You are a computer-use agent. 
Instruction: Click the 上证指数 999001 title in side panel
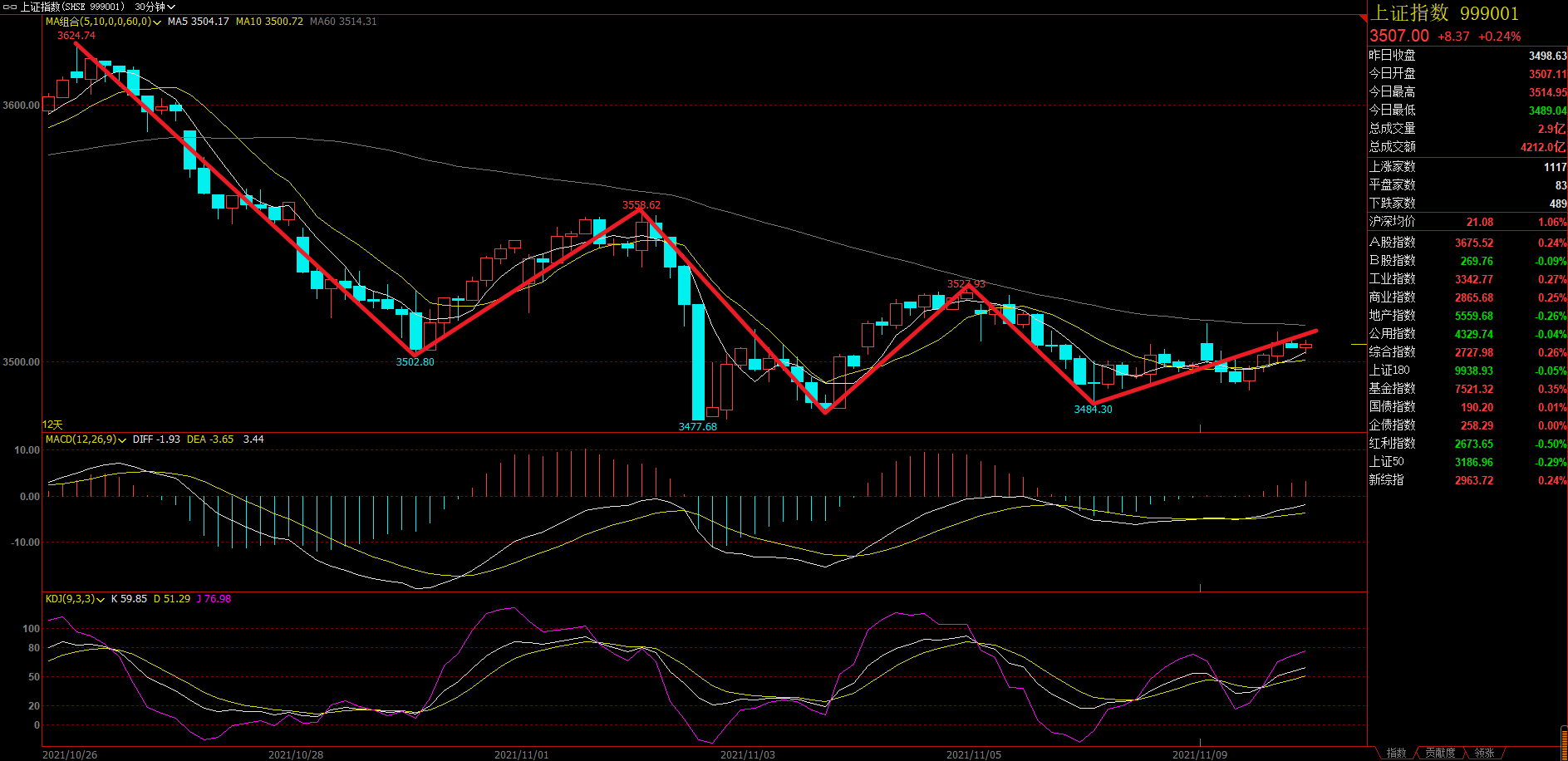tap(1444, 13)
